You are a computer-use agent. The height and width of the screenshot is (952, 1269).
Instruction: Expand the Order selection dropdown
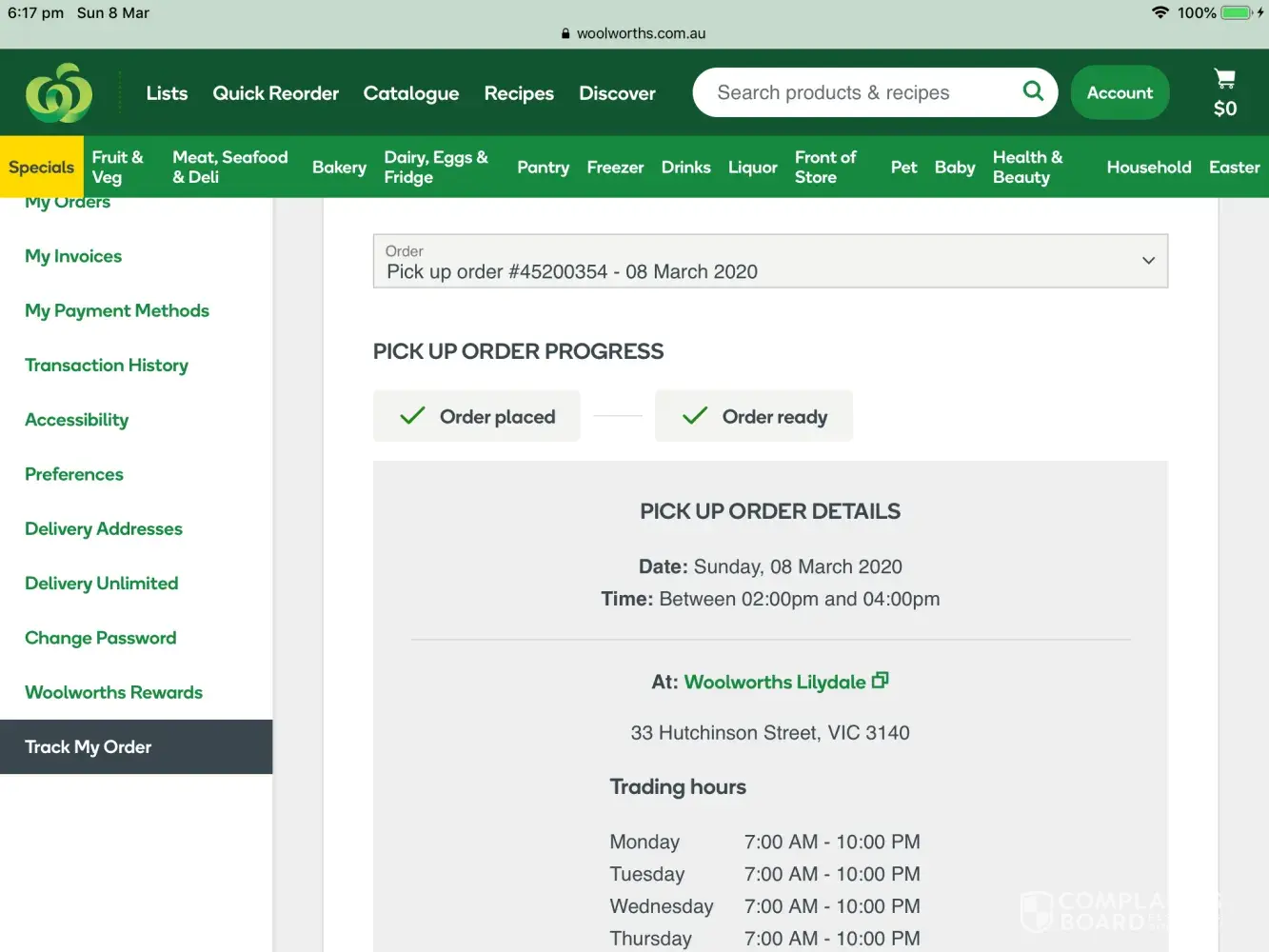(x=769, y=262)
